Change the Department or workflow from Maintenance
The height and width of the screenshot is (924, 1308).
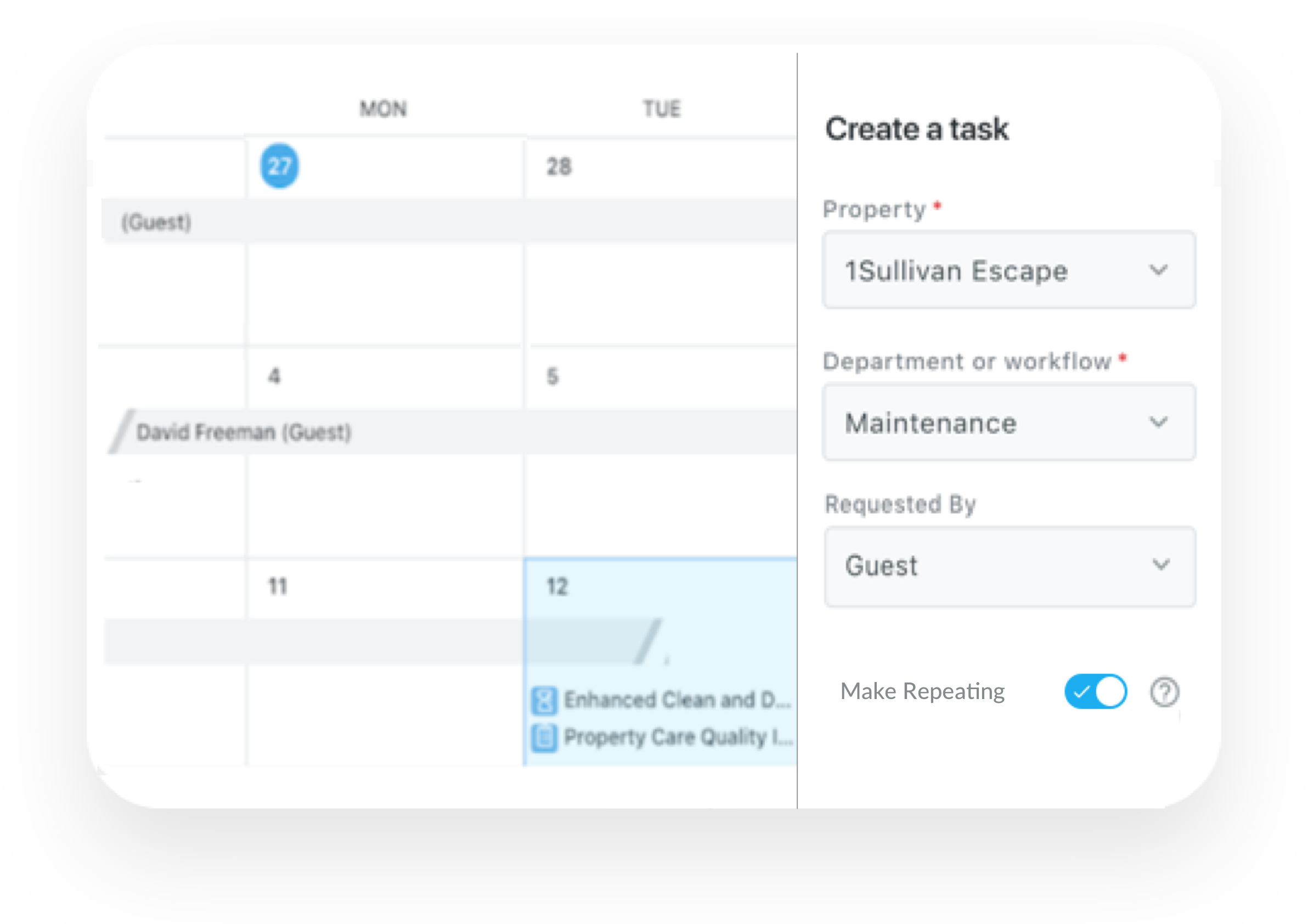coord(1008,422)
